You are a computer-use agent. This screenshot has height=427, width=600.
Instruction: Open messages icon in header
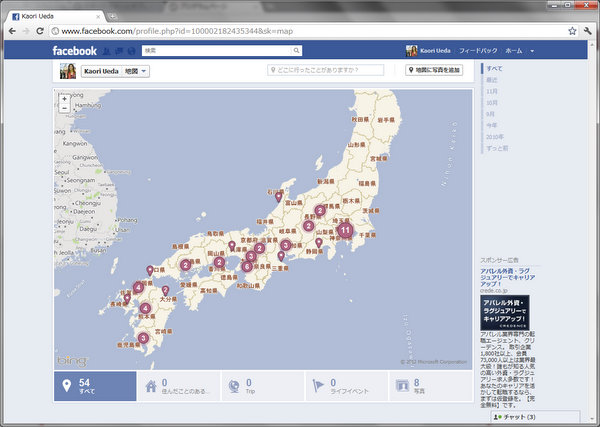(x=119, y=51)
